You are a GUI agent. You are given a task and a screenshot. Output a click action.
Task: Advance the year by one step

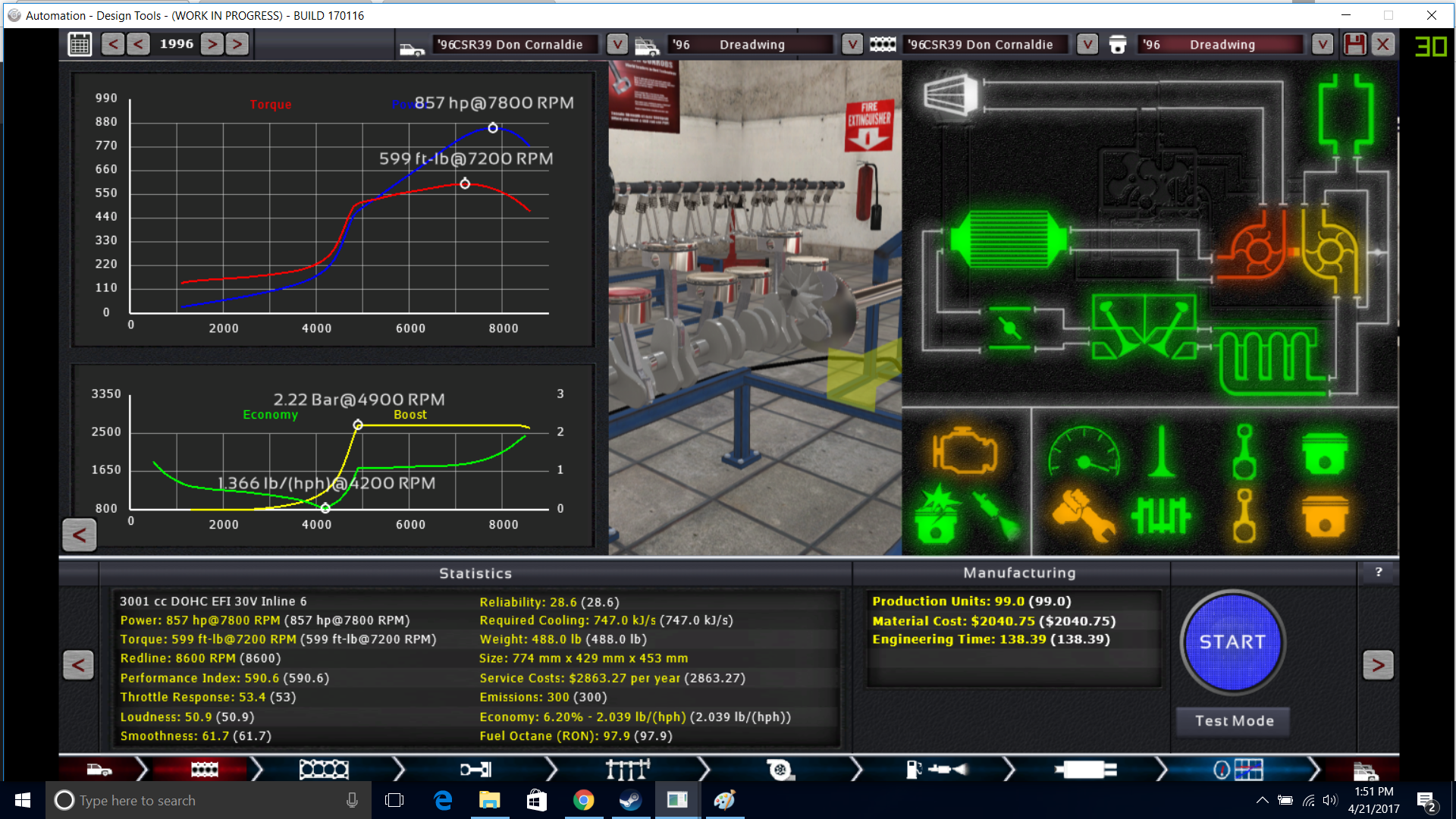[212, 44]
